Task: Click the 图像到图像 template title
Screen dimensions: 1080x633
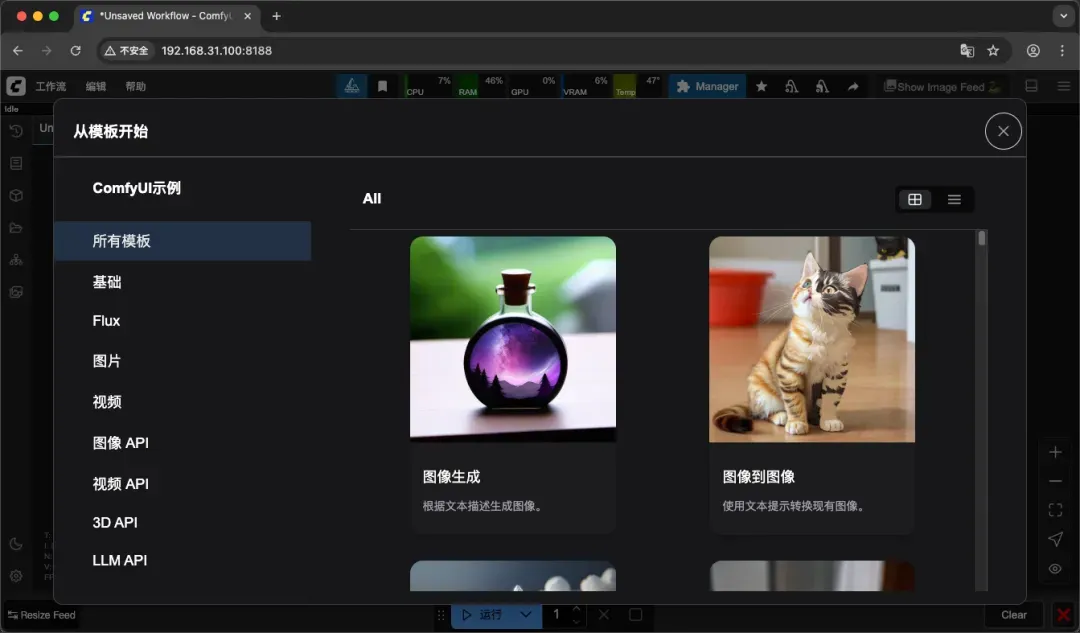Action: click(758, 477)
